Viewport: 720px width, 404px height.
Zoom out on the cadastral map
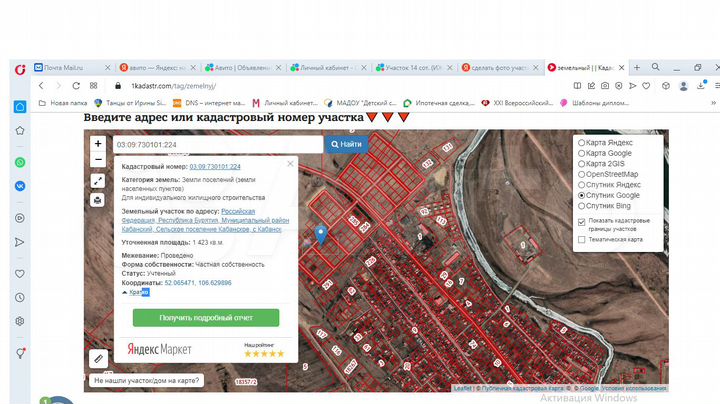coord(98,159)
